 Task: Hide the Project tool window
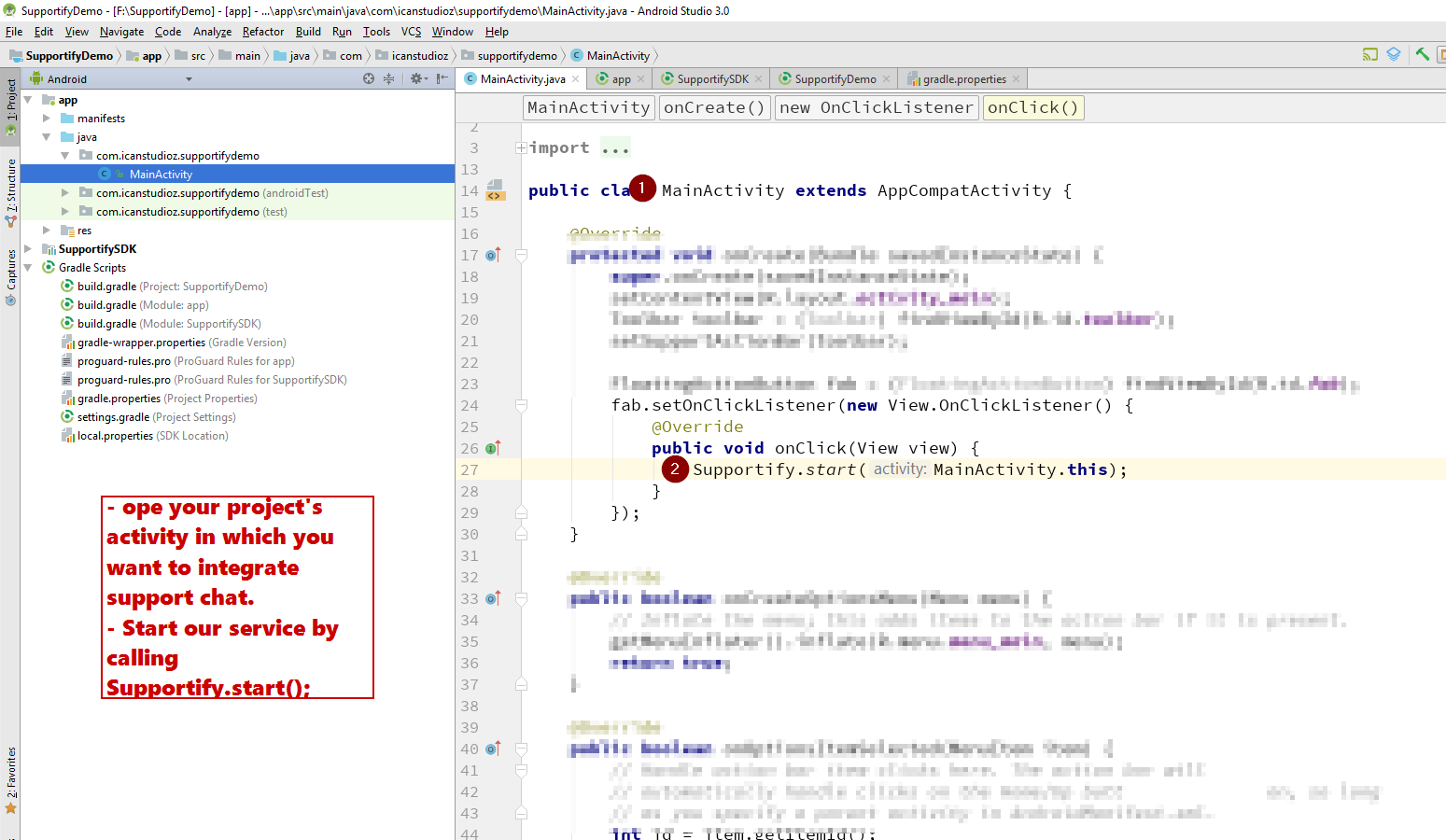point(442,79)
